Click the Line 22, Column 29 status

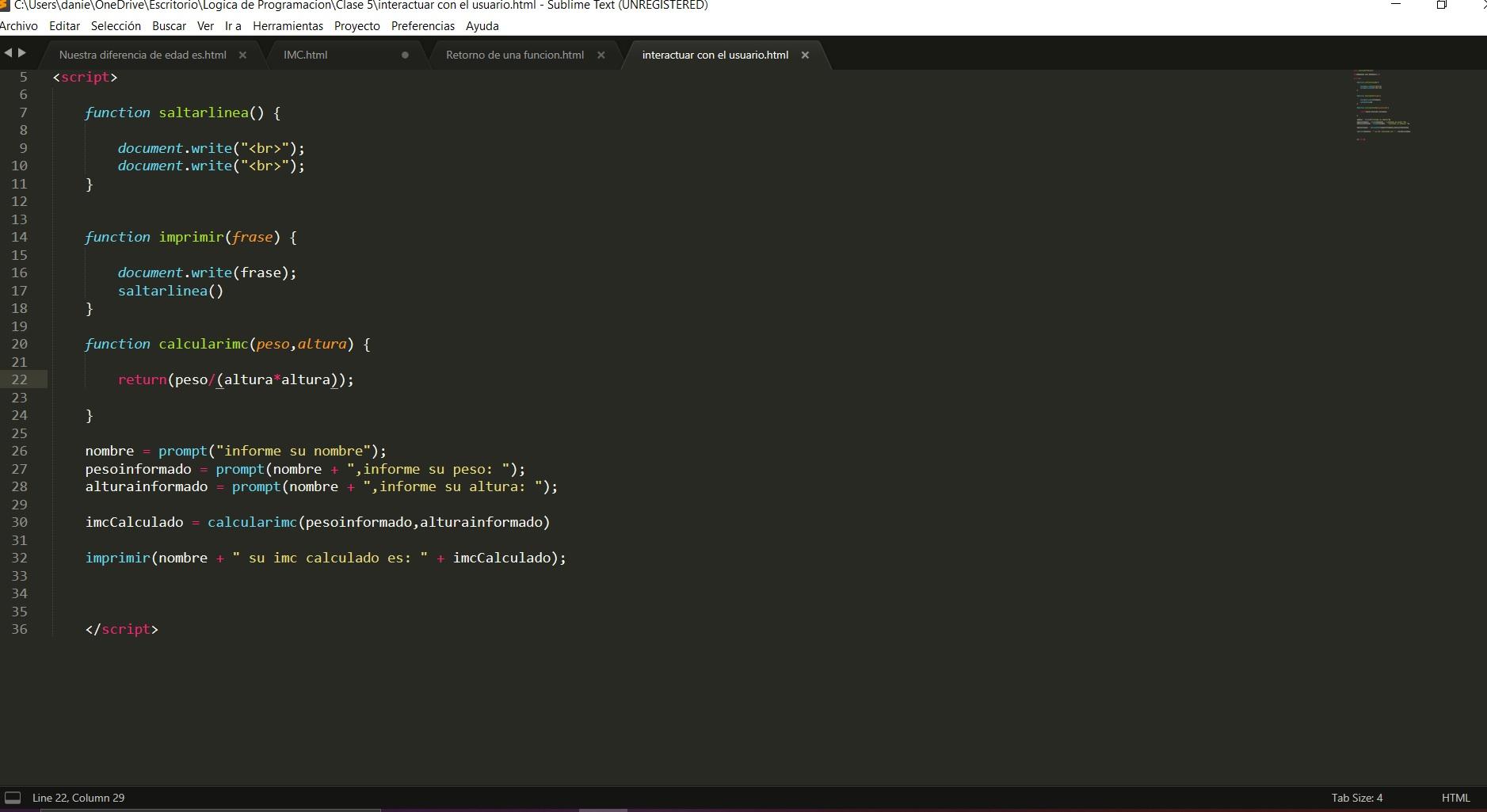point(78,798)
